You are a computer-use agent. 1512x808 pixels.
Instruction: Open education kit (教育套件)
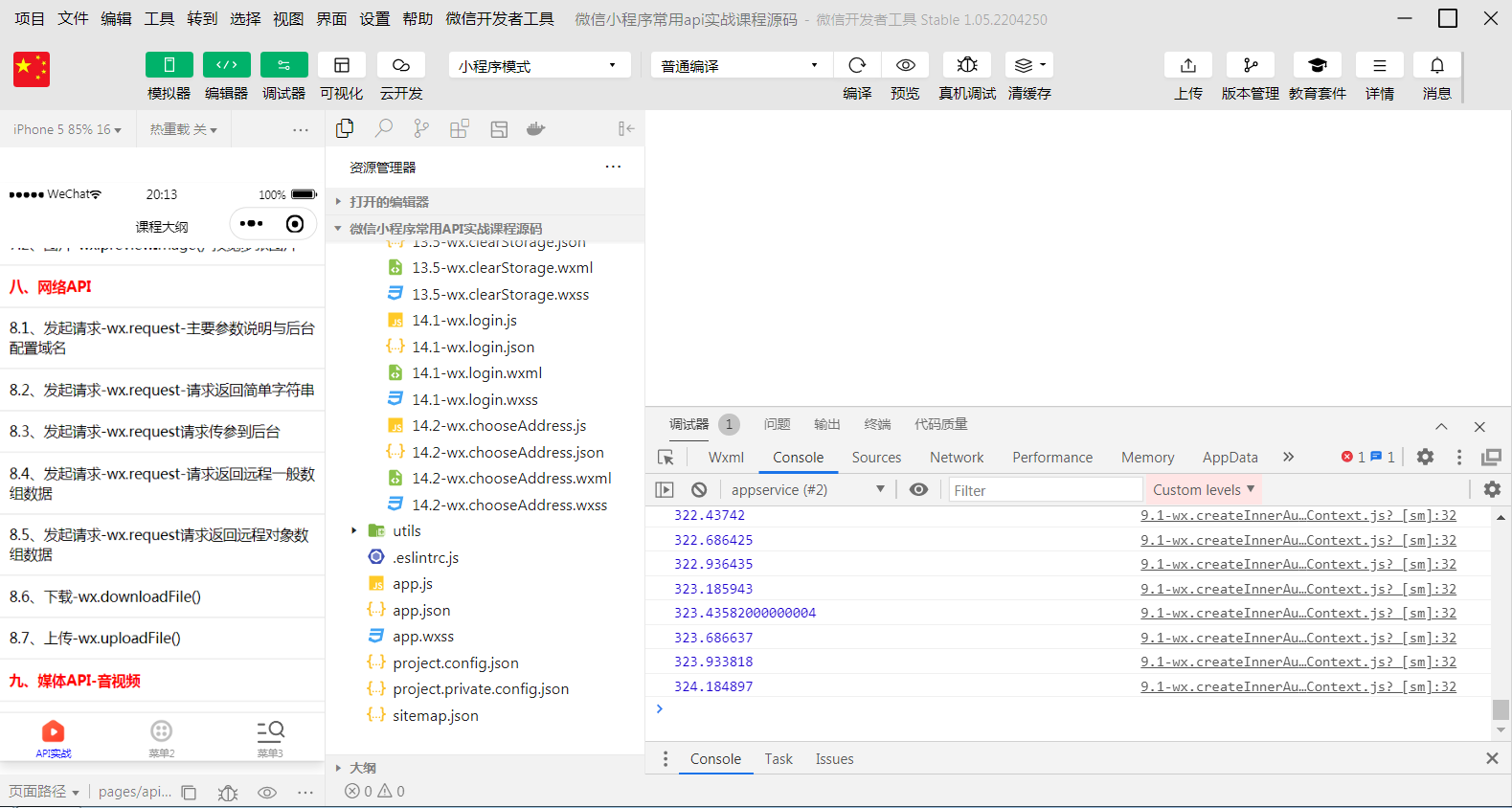(1318, 65)
